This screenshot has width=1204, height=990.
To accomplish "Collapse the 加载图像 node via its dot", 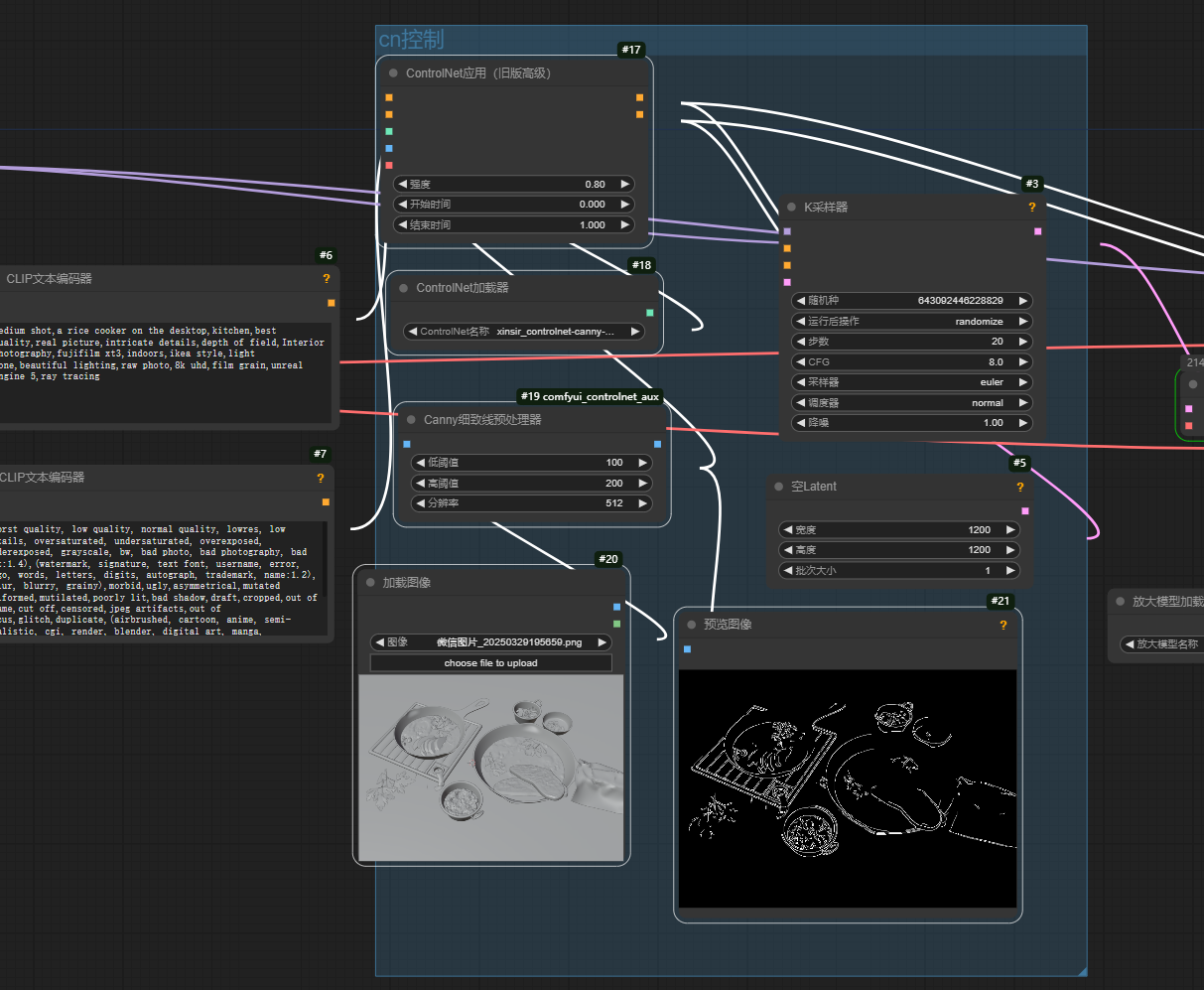I will tap(371, 583).
